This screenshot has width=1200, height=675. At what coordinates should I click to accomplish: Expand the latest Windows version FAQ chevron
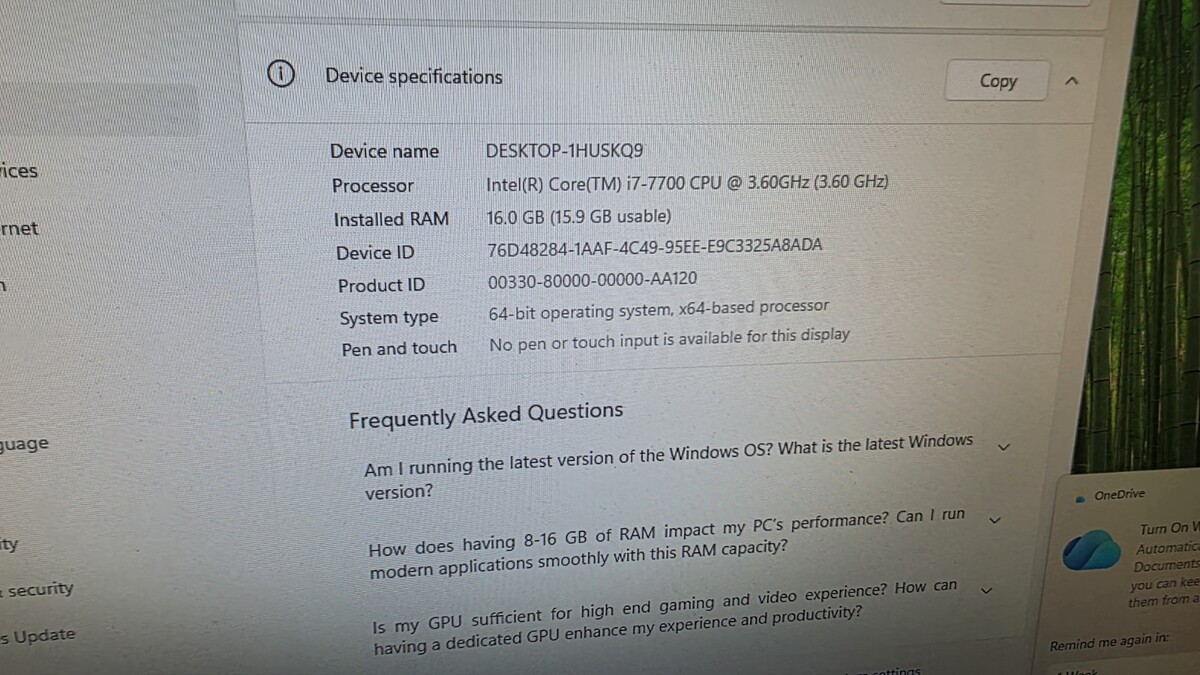[1004, 446]
